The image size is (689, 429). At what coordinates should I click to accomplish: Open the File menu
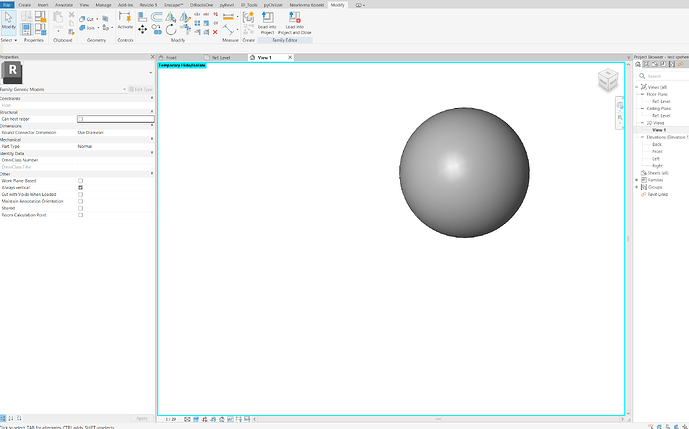click(x=7, y=5)
